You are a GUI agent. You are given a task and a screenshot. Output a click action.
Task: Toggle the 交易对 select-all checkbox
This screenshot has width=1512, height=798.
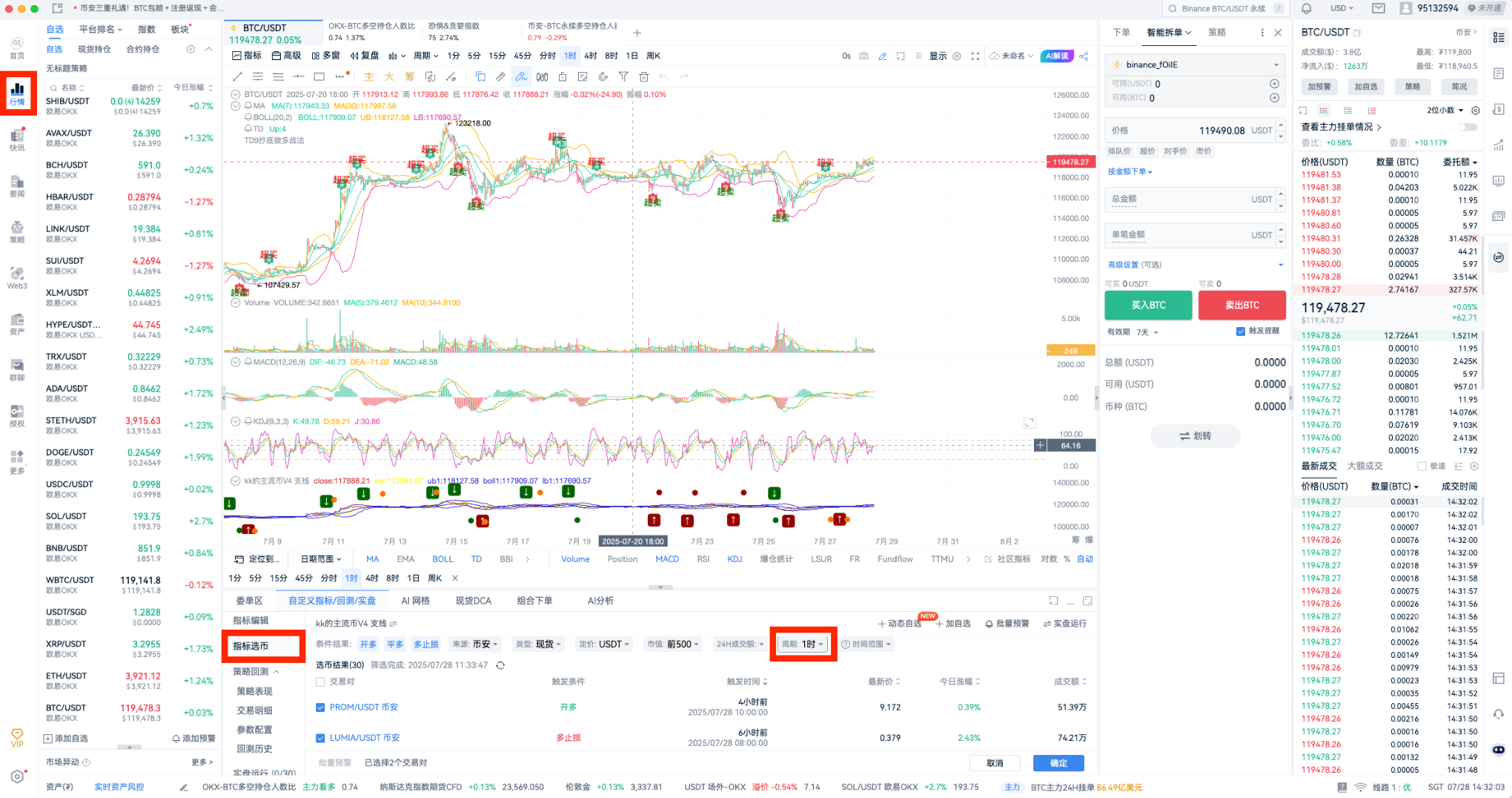[x=320, y=682]
